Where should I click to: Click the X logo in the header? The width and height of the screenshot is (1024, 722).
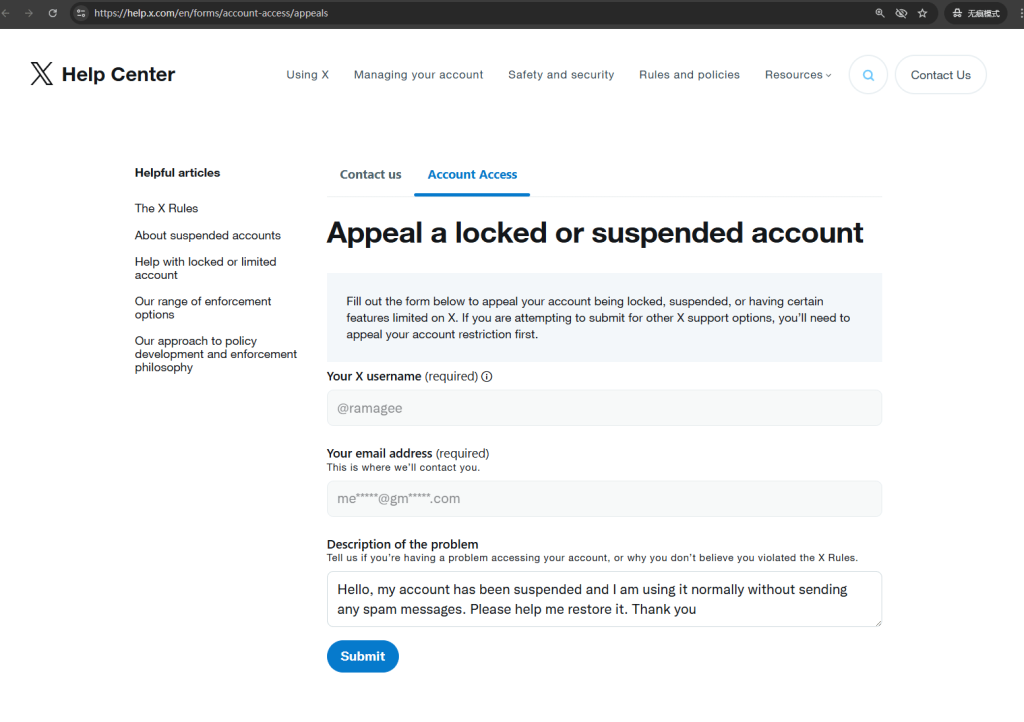pos(42,74)
